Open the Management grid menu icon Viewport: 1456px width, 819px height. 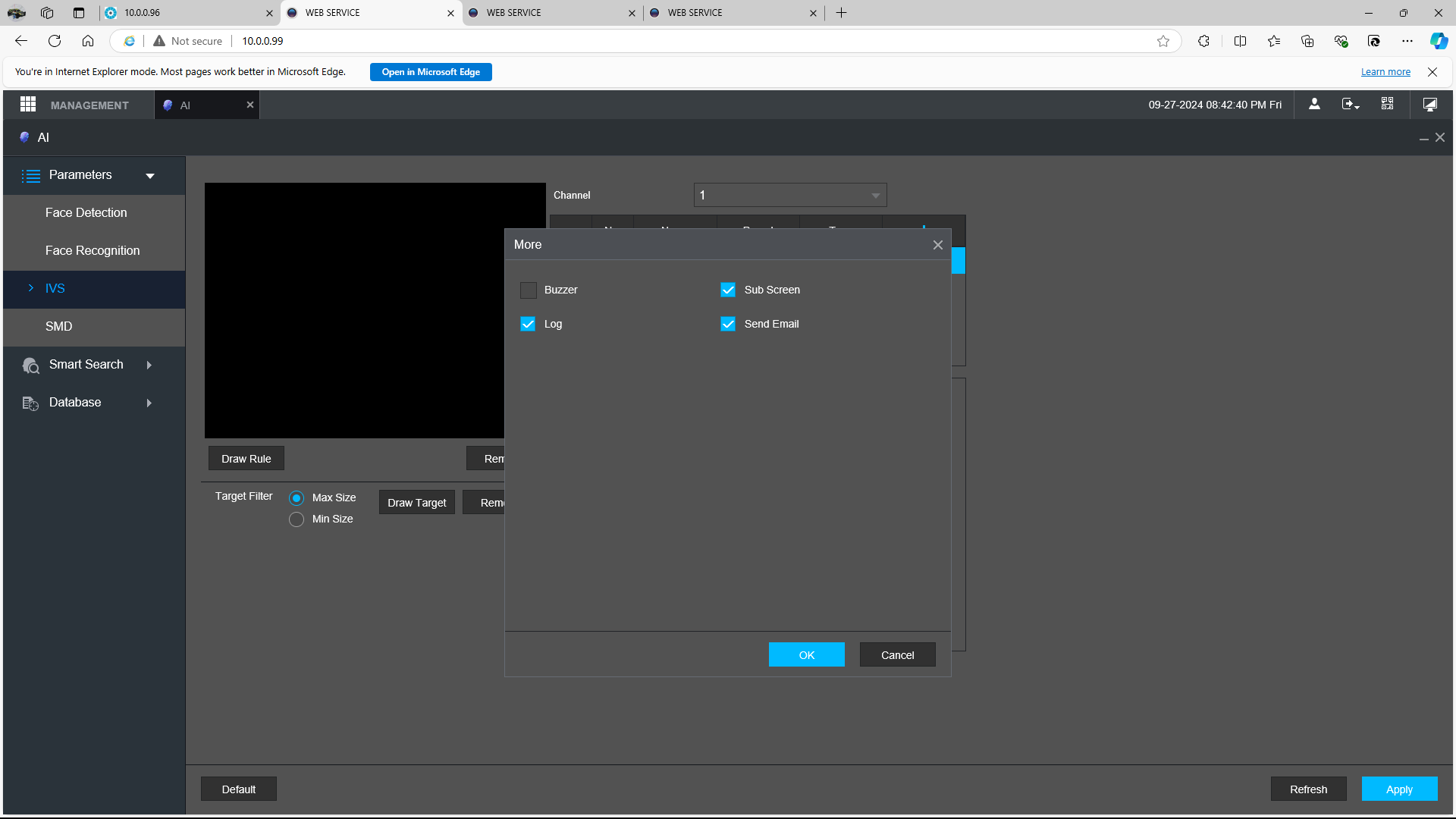(28, 105)
